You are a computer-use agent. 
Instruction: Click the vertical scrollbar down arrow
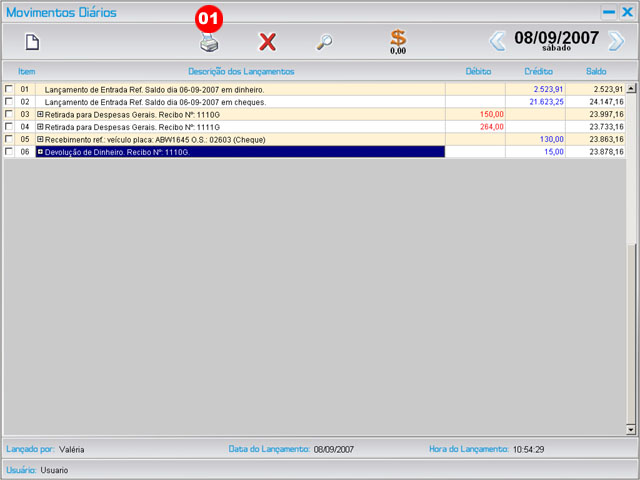point(630,429)
